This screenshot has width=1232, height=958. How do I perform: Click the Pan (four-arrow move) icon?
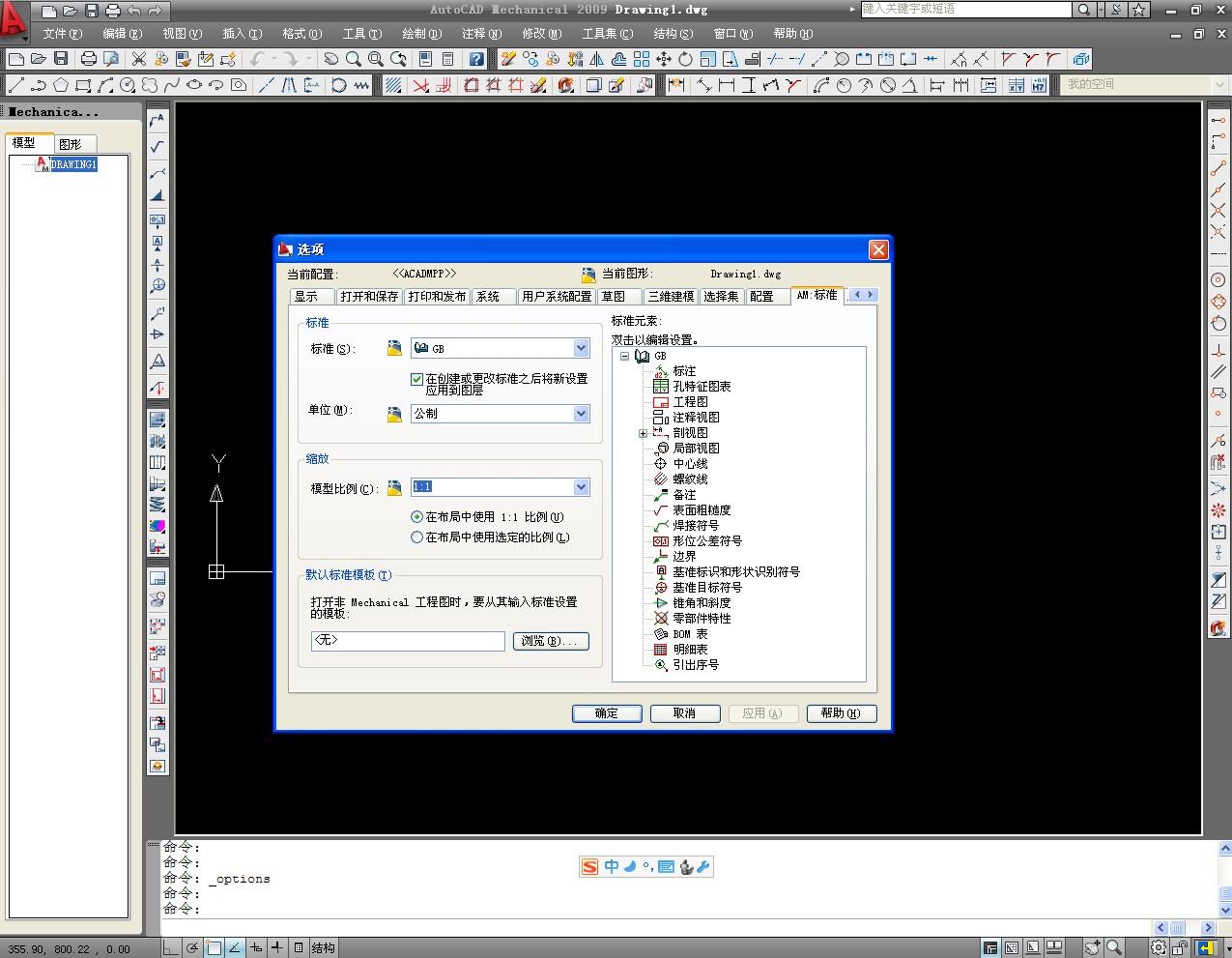click(664, 59)
